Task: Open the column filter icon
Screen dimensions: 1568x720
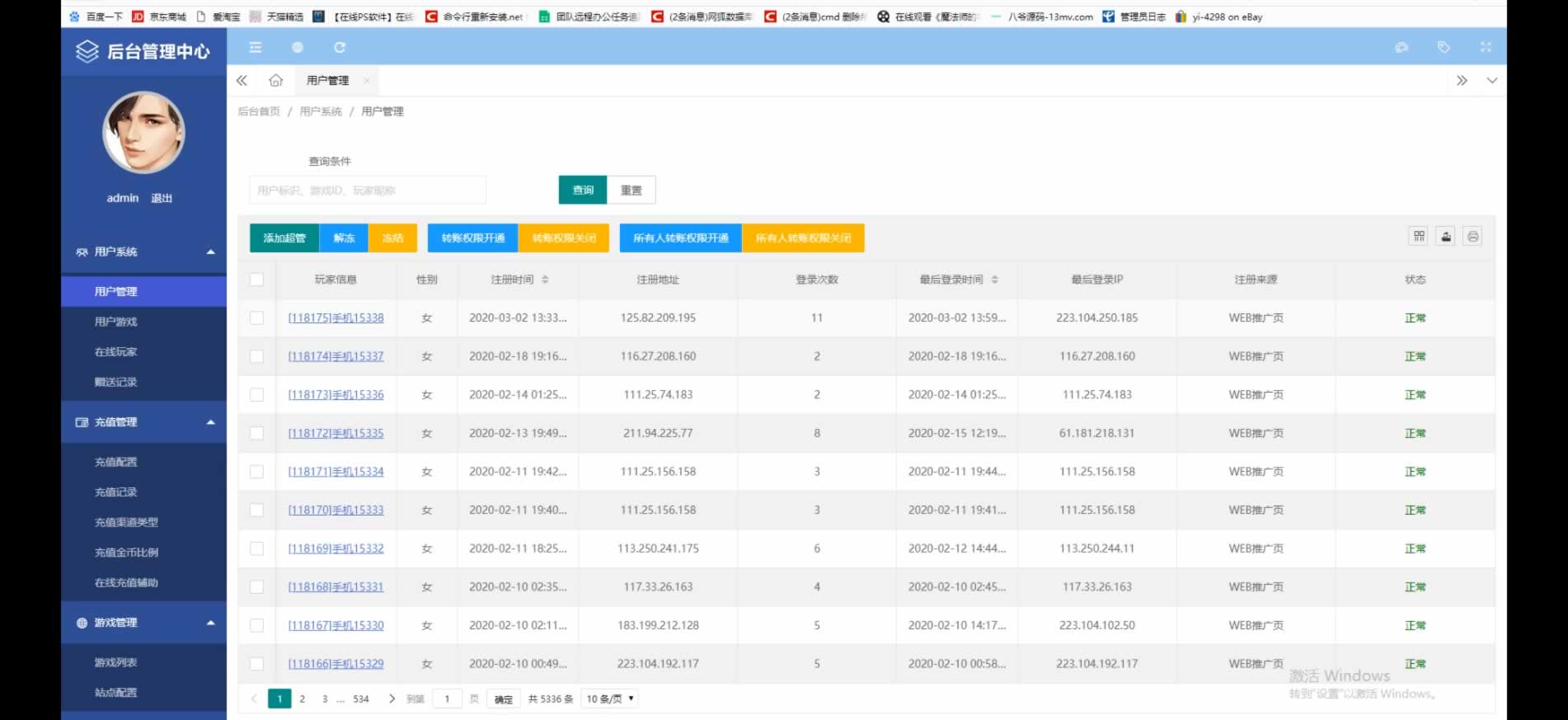Action: pyautogui.click(x=1419, y=237)
